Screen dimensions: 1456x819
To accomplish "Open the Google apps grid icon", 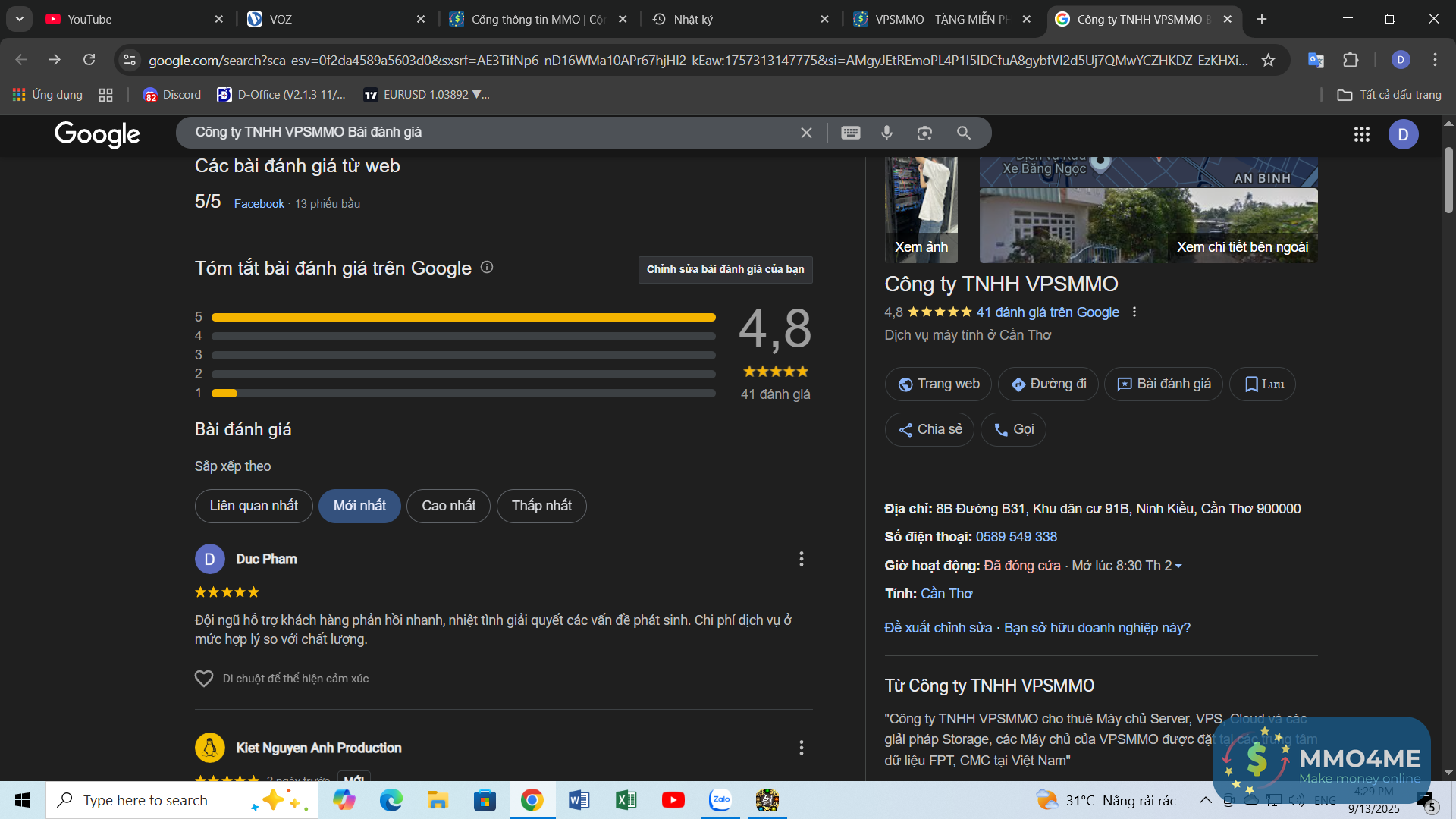I will tap(1361, 134).
